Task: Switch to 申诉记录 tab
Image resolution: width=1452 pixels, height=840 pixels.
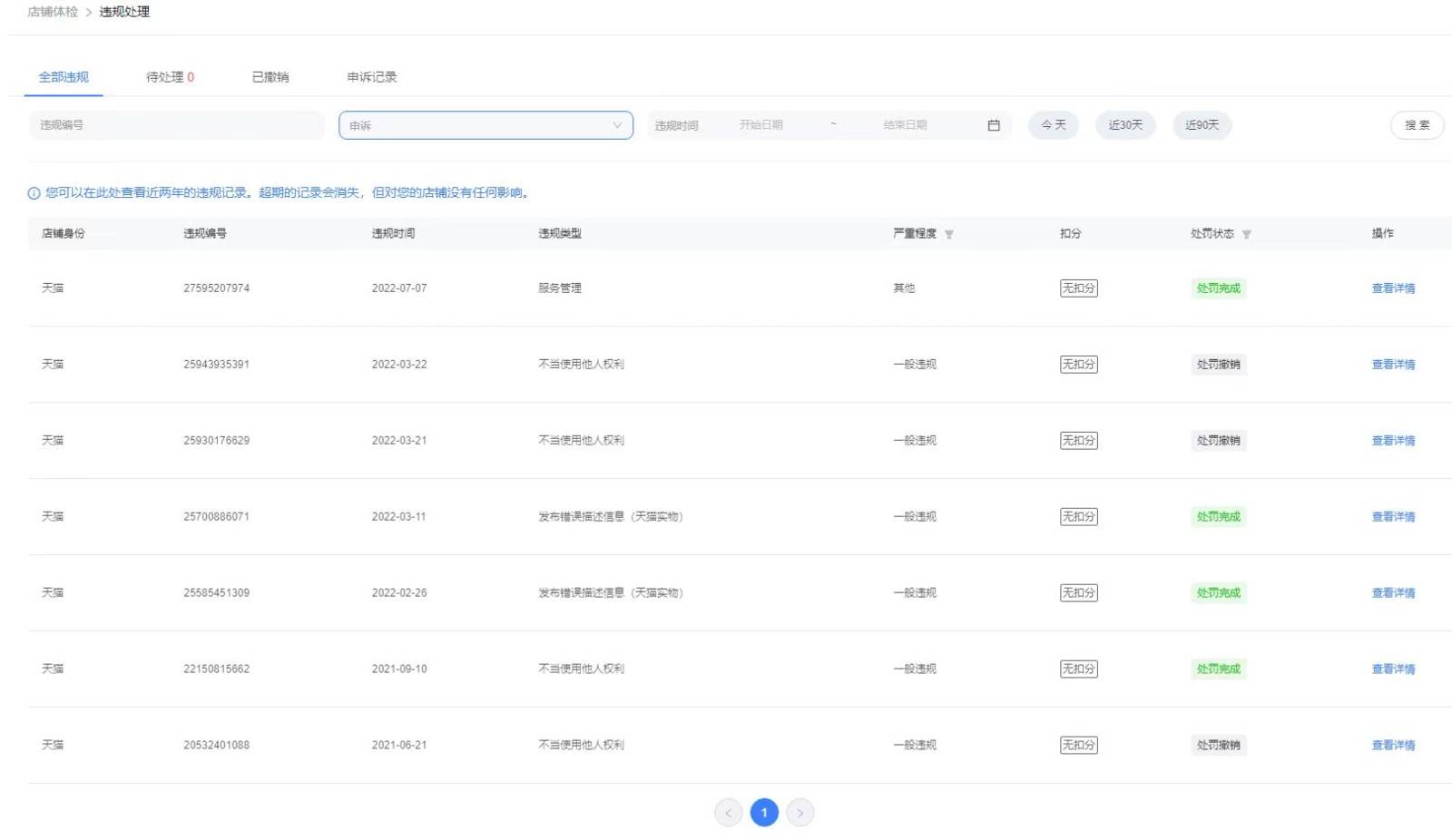Action: (372, 77)
